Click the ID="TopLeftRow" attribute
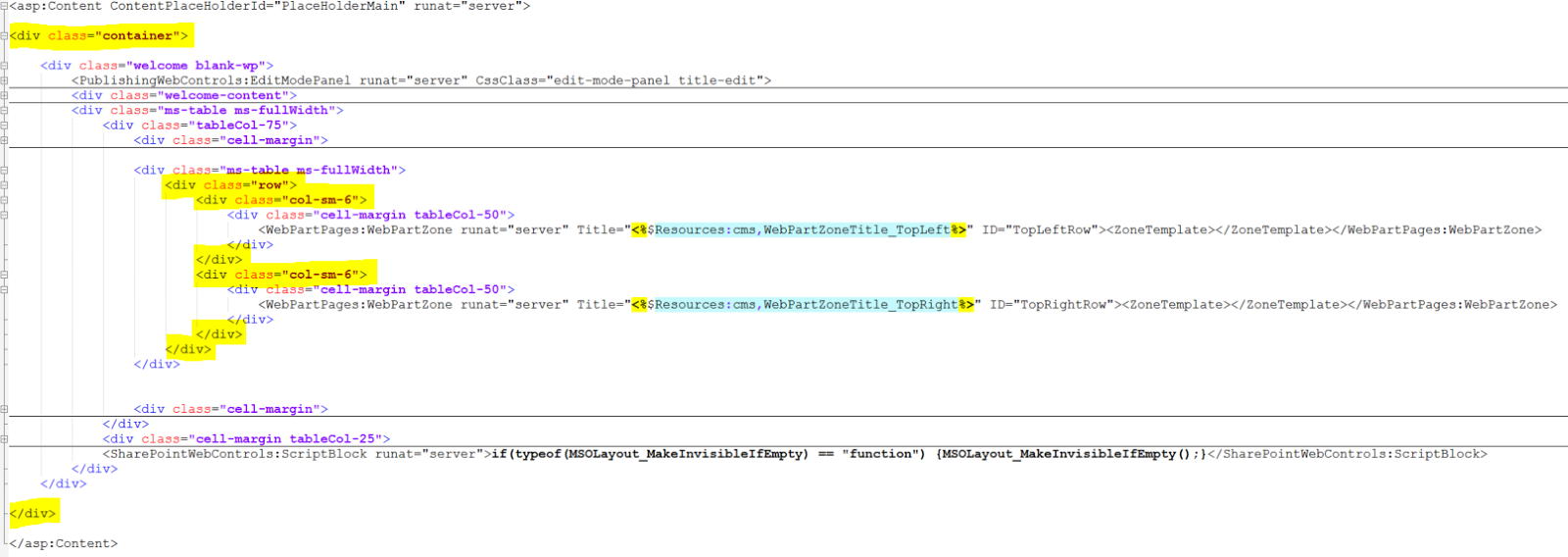The image size is (1568, 557). point(1040,230)
